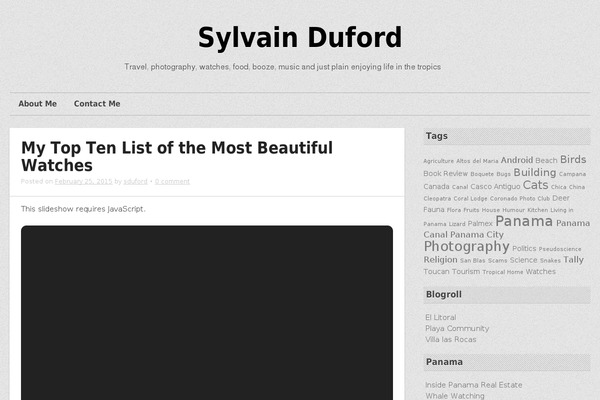The image size is (600, 400).
Task: Open the Contact Me page
Action: click(x=97, y=104)
